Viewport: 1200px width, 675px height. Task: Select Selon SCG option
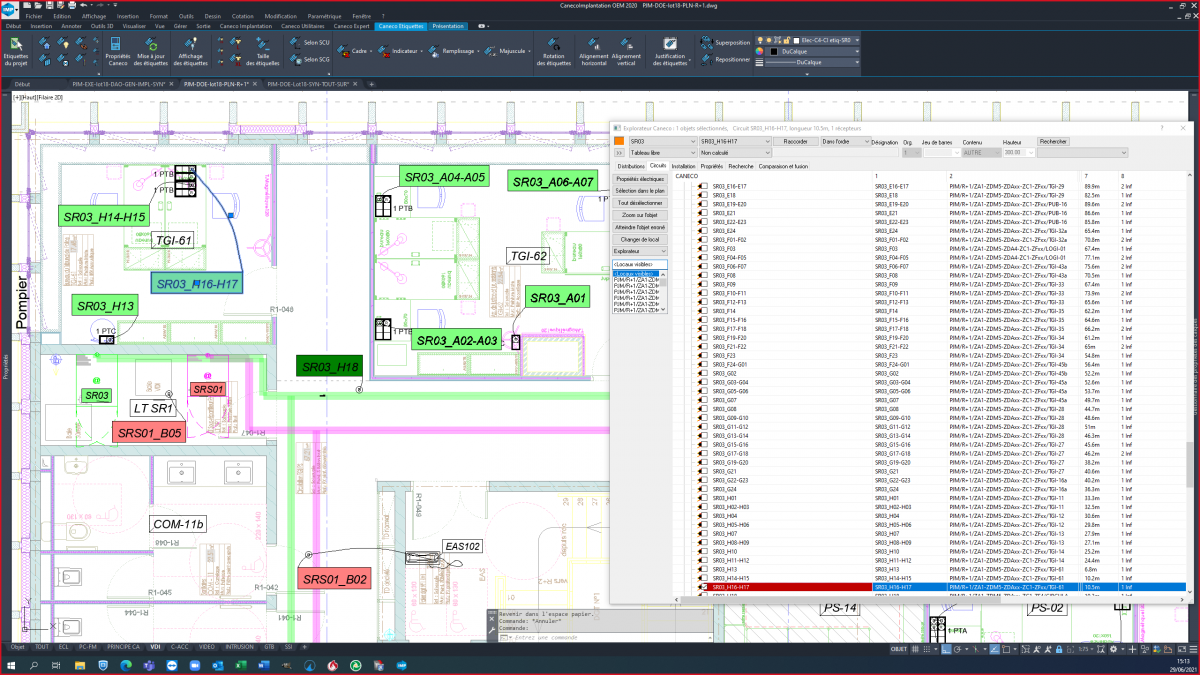[x=310, y=59]
